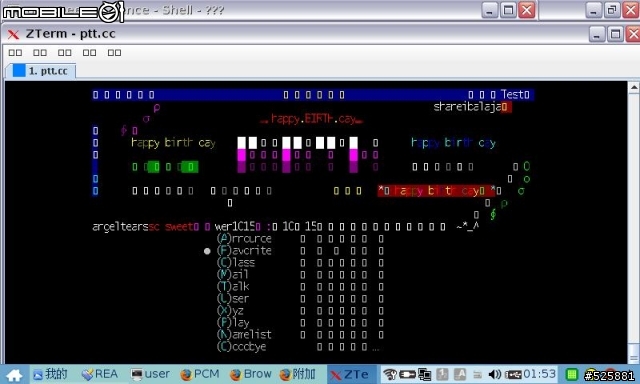Viewport: 640px width, 384px height.
Task: Click the blue icon on the ptt.cc tab
Action: pyautogui.click(x=19, y=71)
